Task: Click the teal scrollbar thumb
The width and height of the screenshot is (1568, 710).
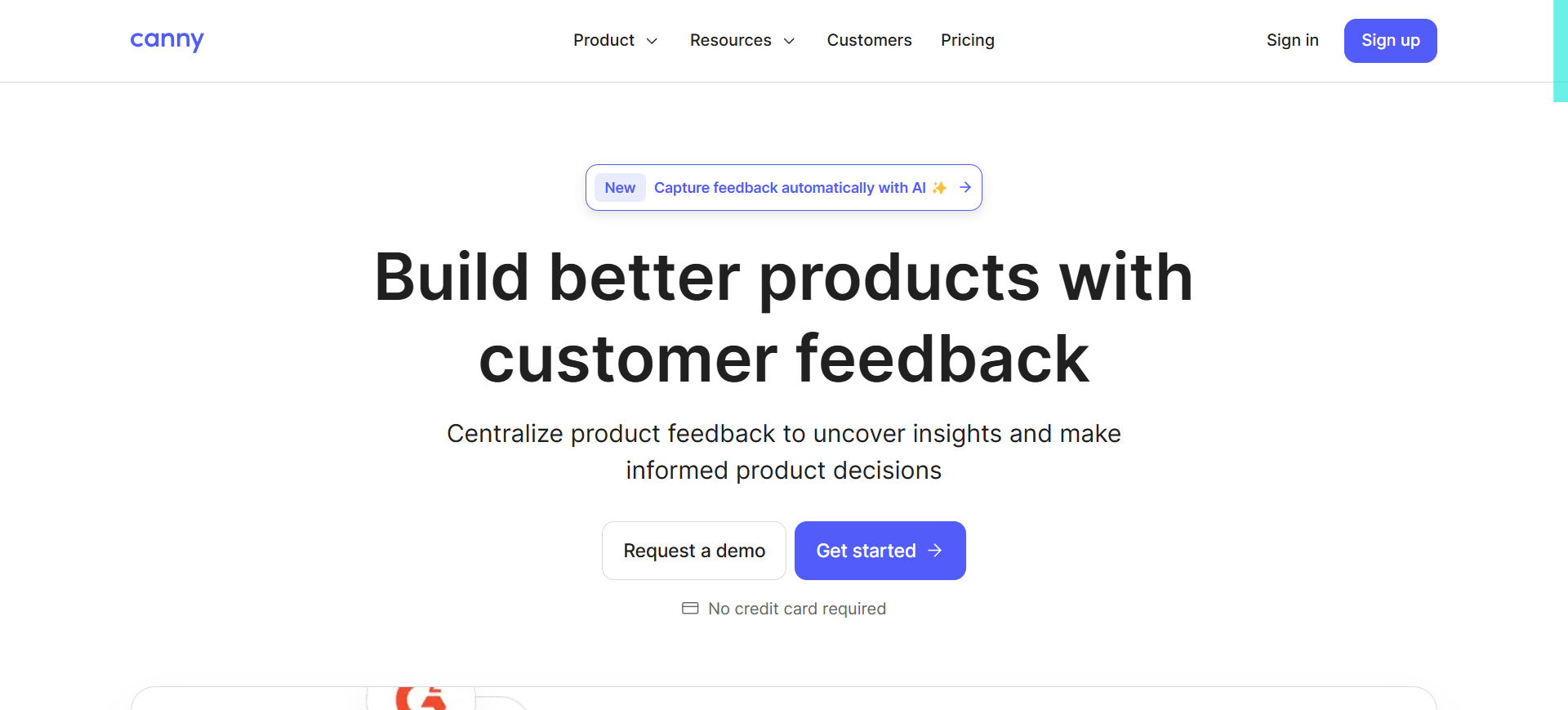Action: click(x=1560, y=51)
